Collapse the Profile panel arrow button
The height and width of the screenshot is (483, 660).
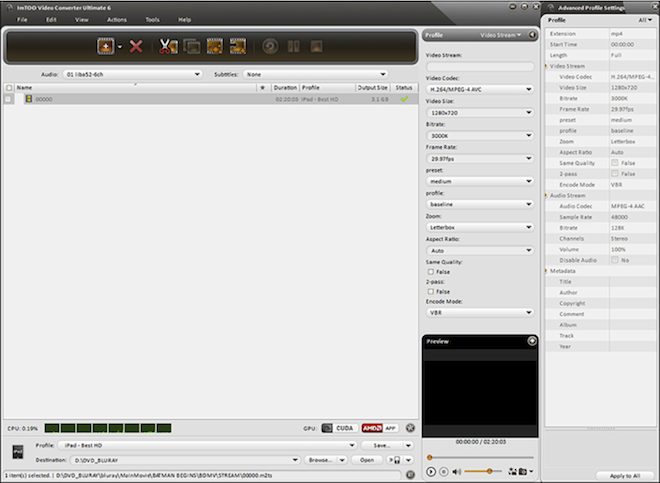click(x=532, y=35)
